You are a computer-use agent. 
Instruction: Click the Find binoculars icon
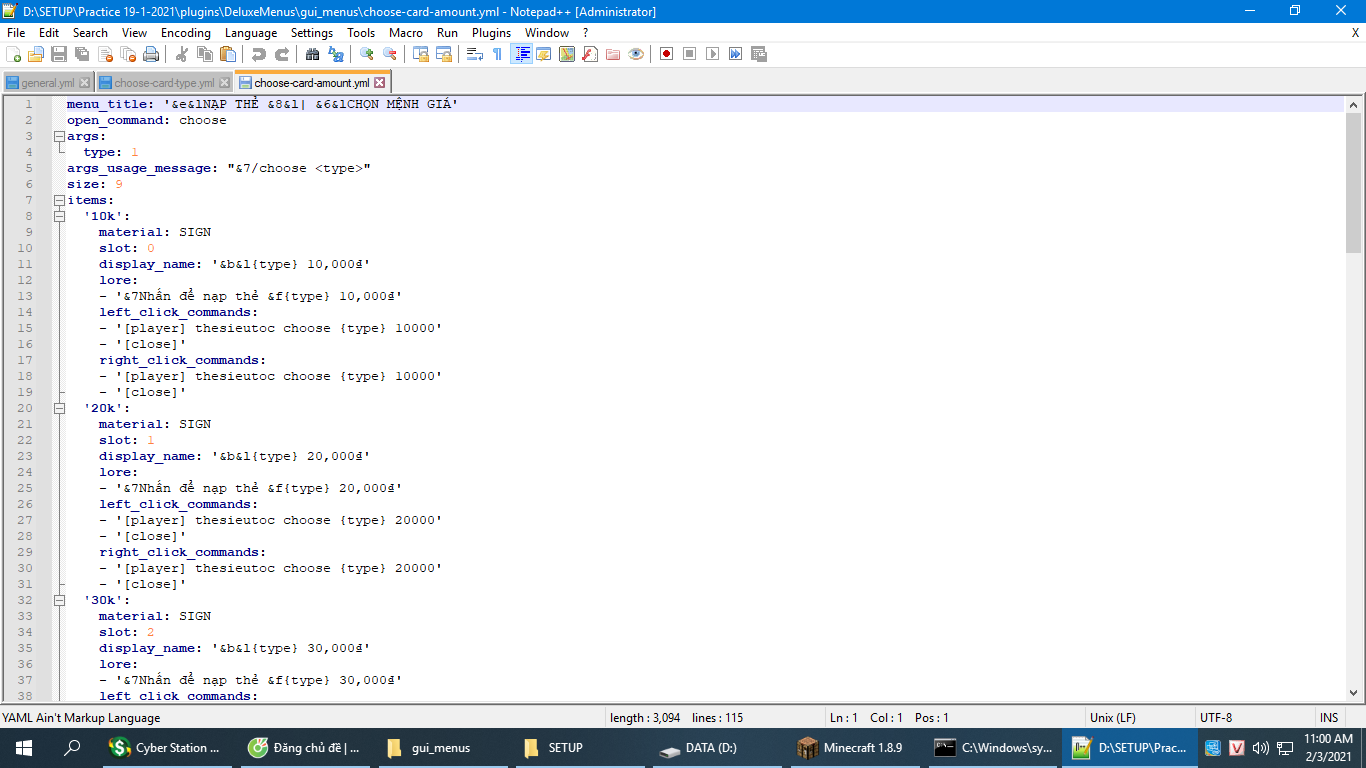point(313,54)
